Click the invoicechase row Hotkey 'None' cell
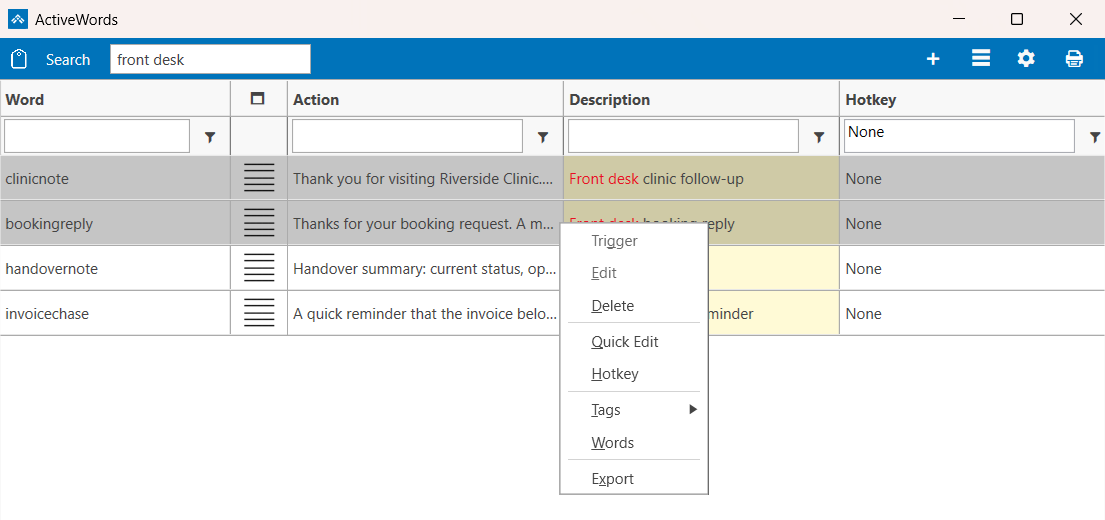 (972, 314)
